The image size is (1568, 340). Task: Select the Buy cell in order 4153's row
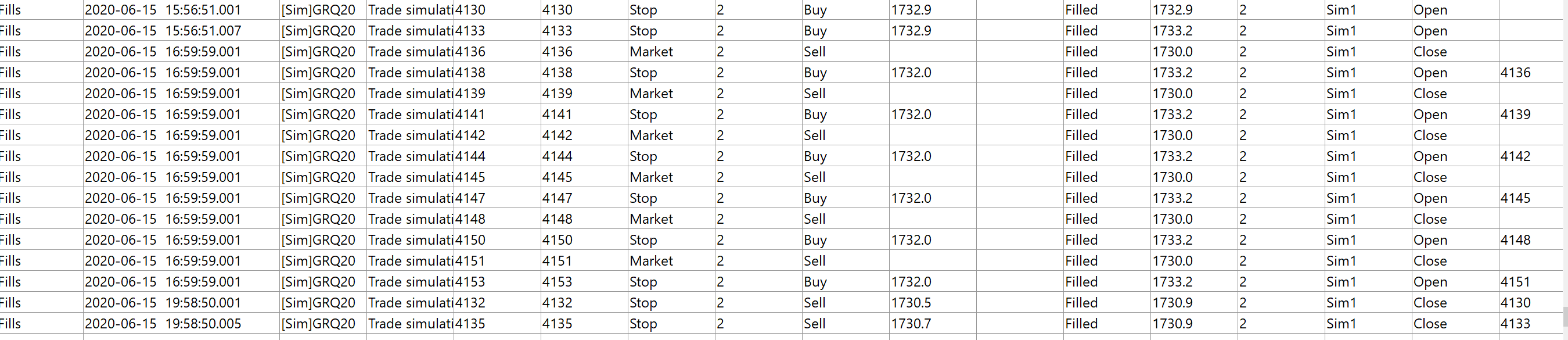coord(815,282)
